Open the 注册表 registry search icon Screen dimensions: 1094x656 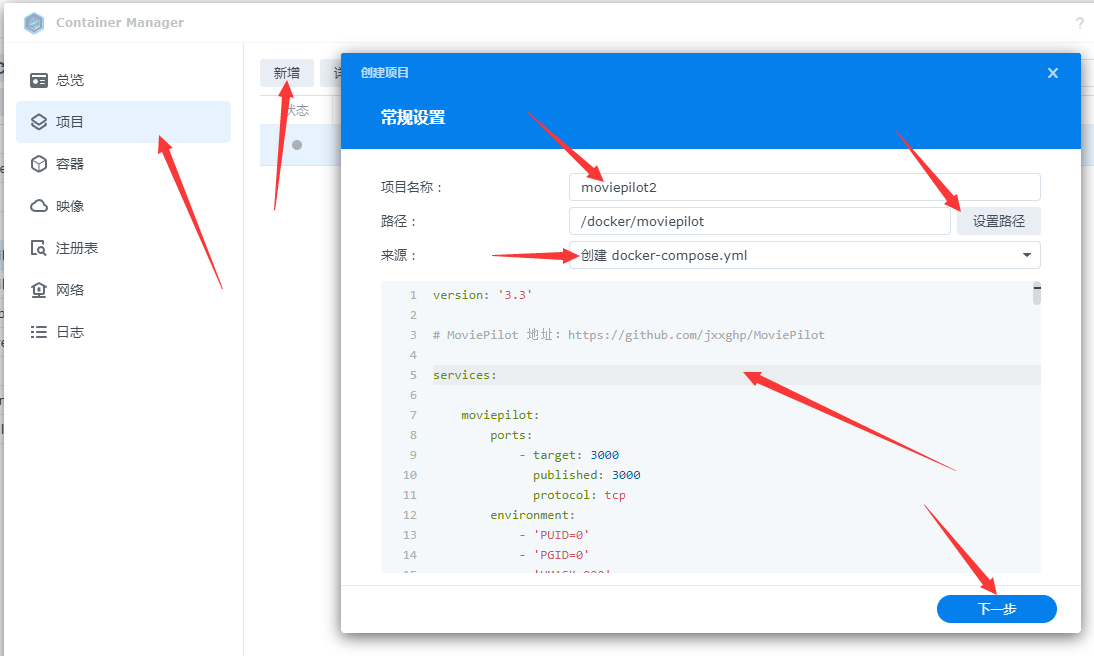(39, 248)
